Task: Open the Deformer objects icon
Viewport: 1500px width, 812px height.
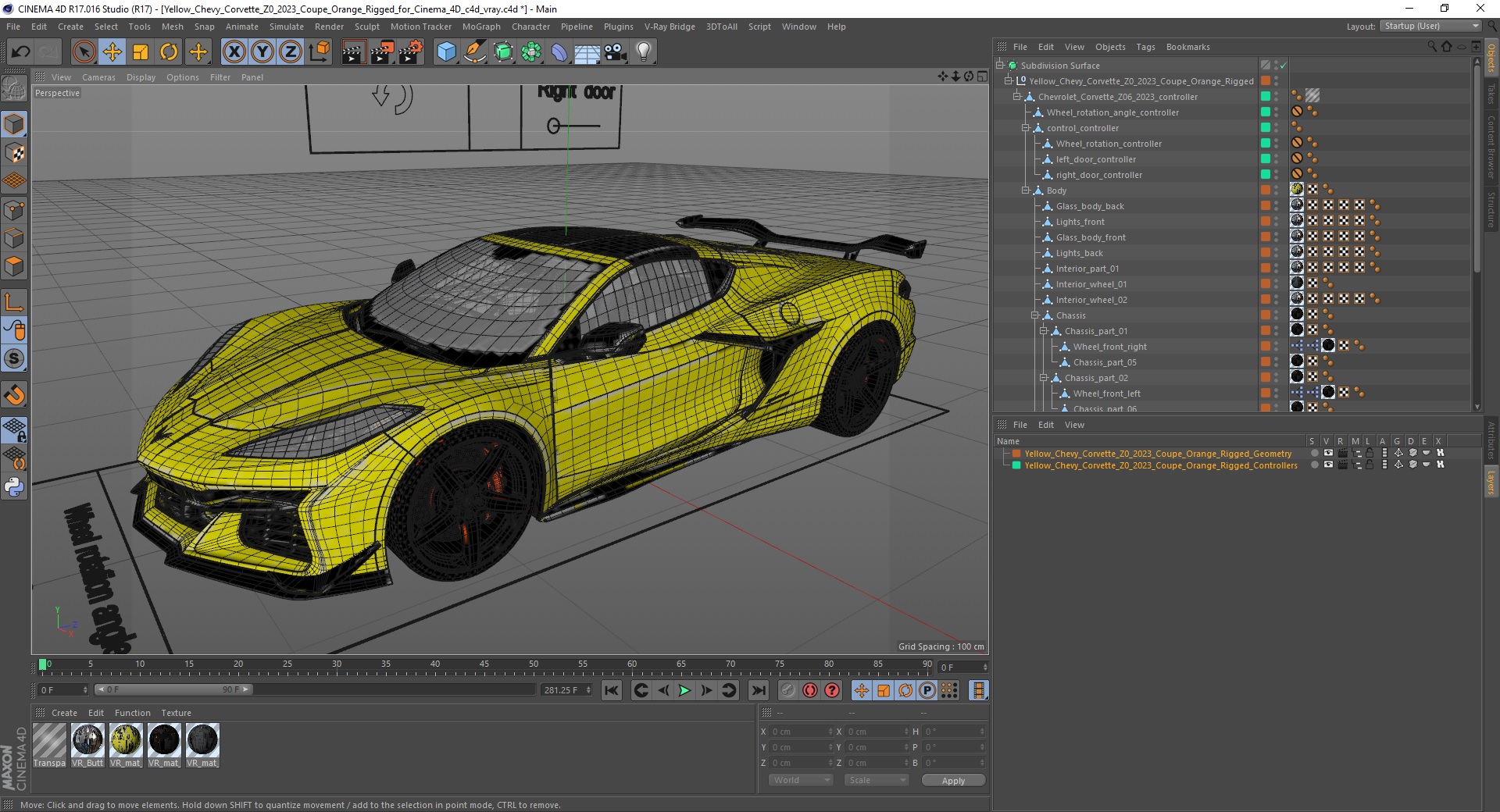Action: 559,52
